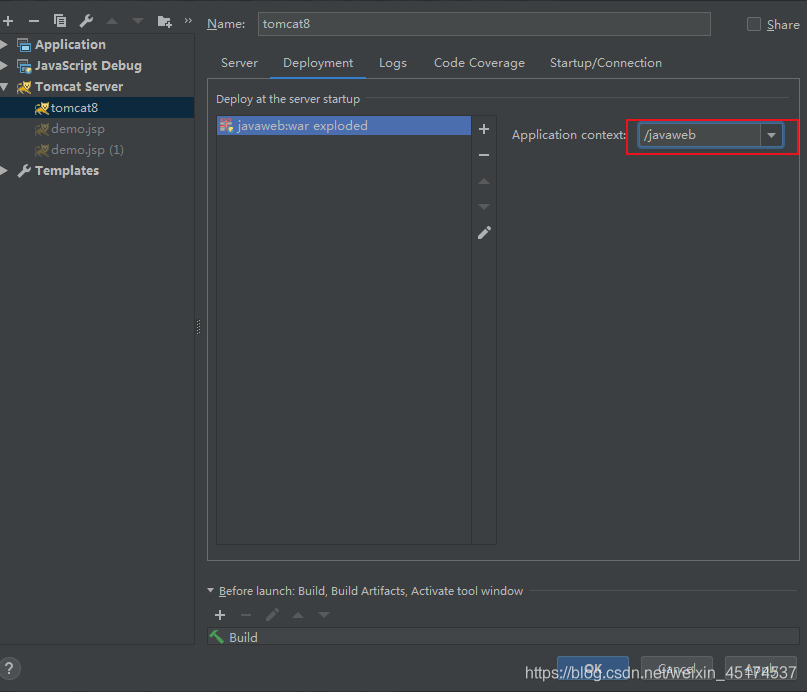
Task: Enable the Share checkbox
Action: pyautogui.click(x=753, y=24)
